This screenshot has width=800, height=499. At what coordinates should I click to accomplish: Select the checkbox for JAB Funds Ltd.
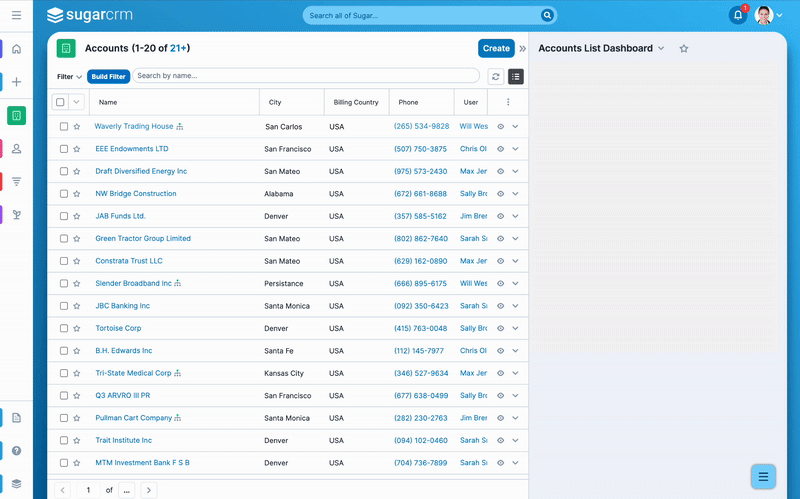pos(64,216)
